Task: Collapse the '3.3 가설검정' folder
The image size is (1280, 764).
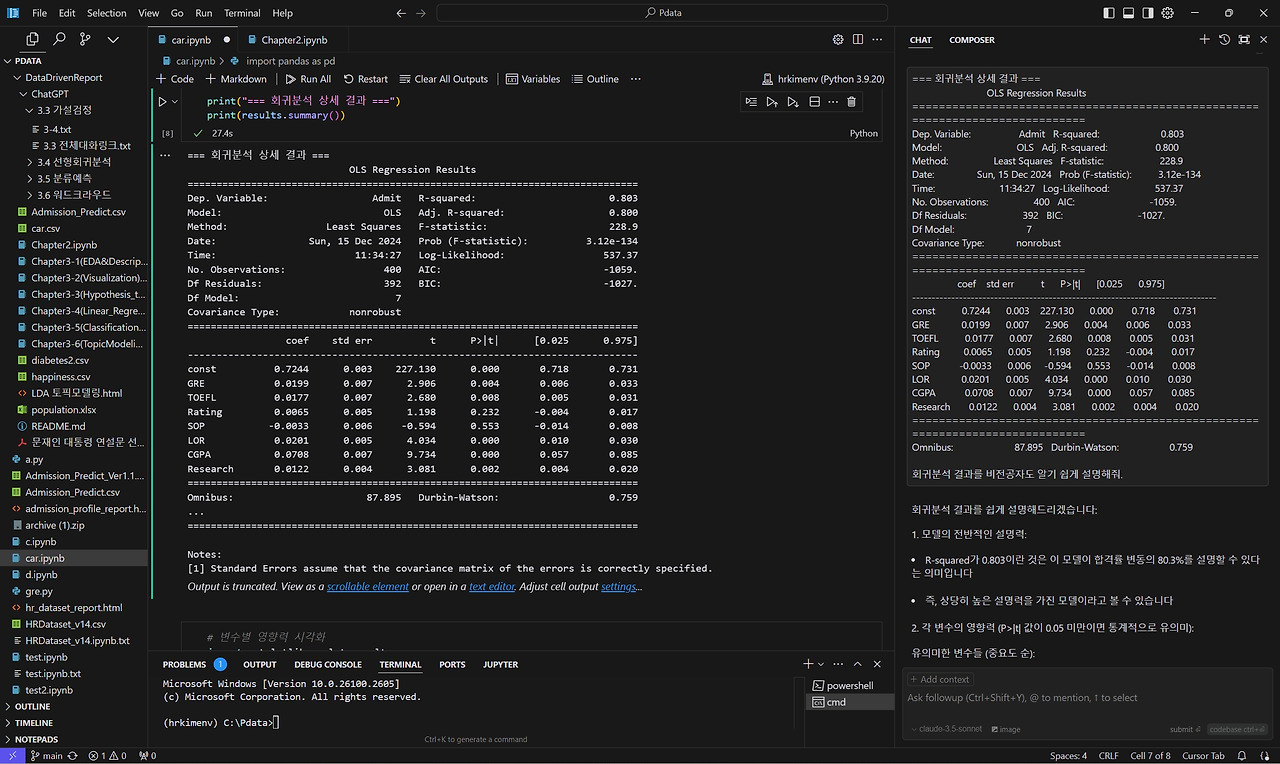Action: point(65,110)
